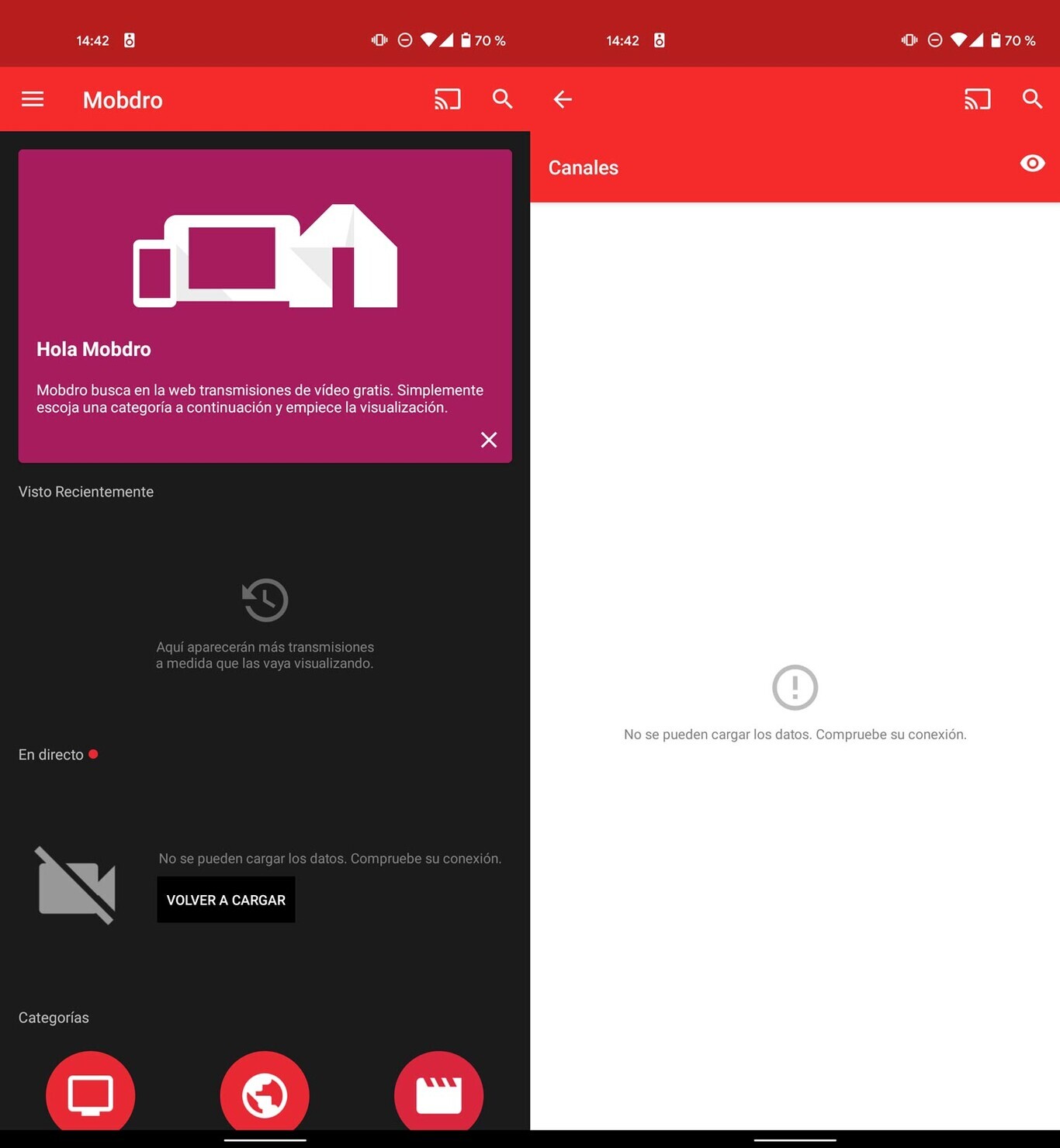Dismiss the Hola Mobdro welcome card
Image resolution: width=1060 pixels, height=1148 pixels.
pos(488,440)
